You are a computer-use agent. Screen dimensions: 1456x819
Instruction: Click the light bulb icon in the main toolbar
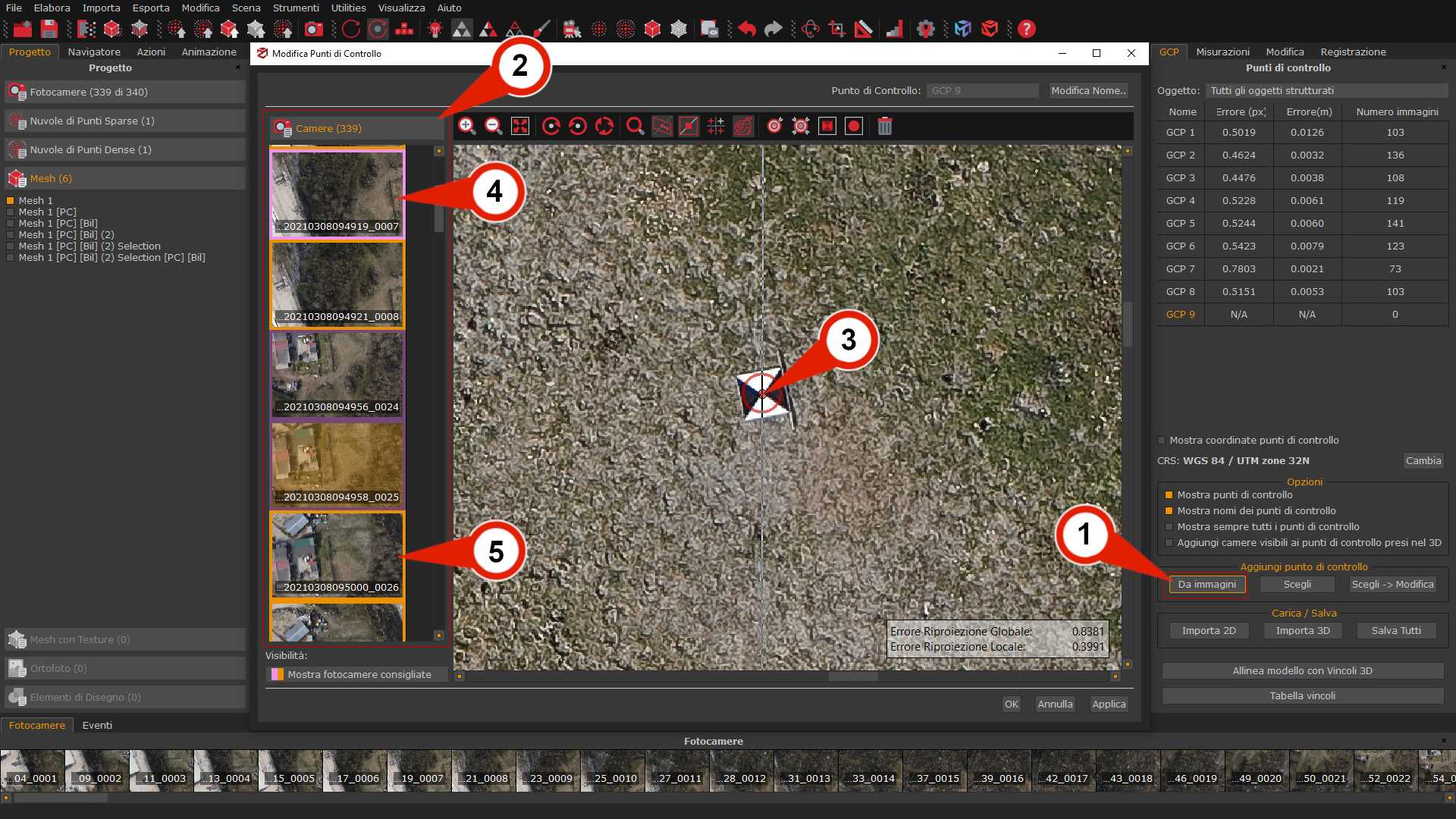(x=435, y=29)
